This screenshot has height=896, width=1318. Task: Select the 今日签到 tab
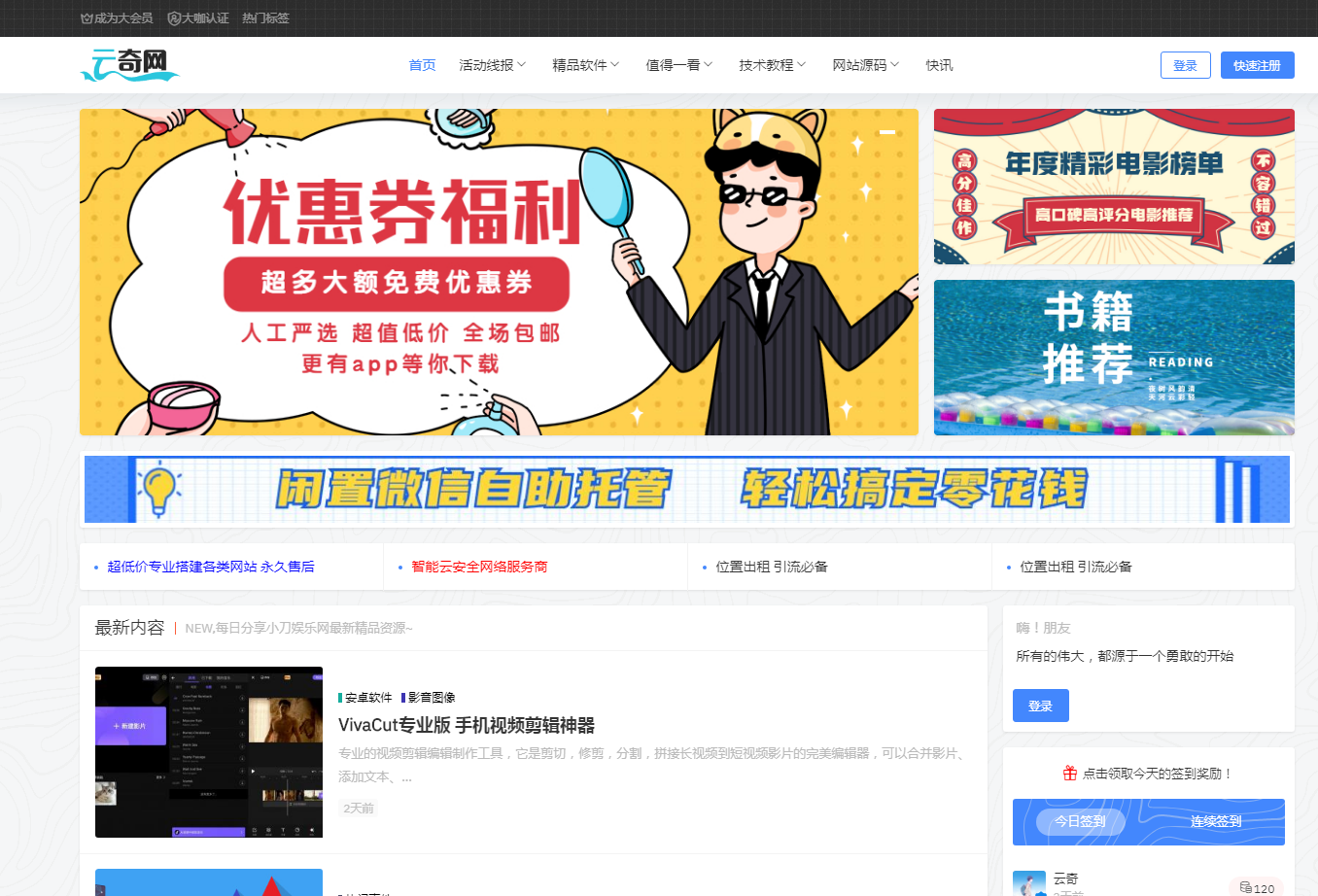(1080, 822)
